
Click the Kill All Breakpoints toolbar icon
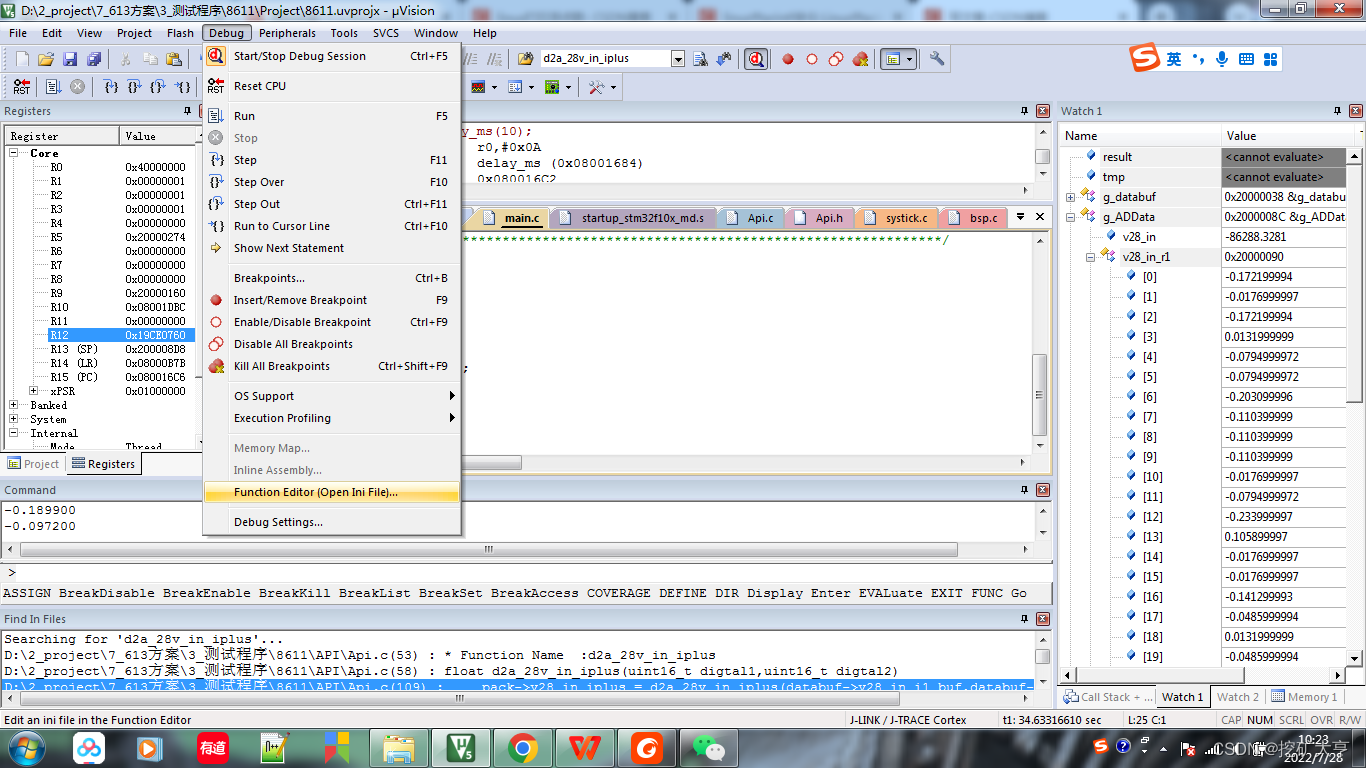point(860,59)
